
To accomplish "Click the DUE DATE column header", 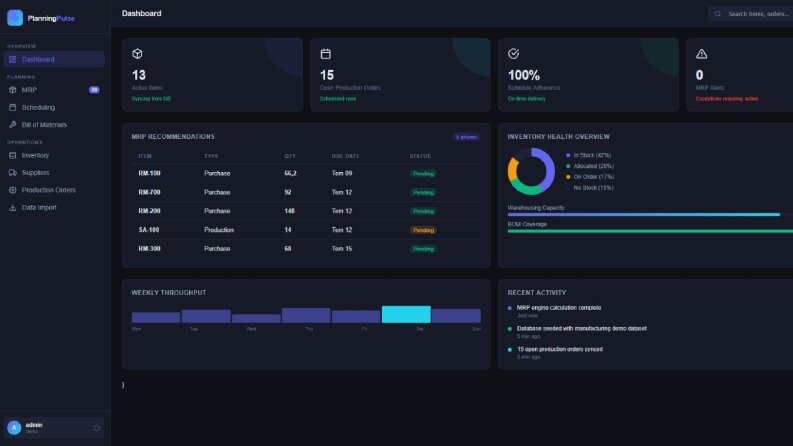I will pyautogui.click(x=345, y=156).
